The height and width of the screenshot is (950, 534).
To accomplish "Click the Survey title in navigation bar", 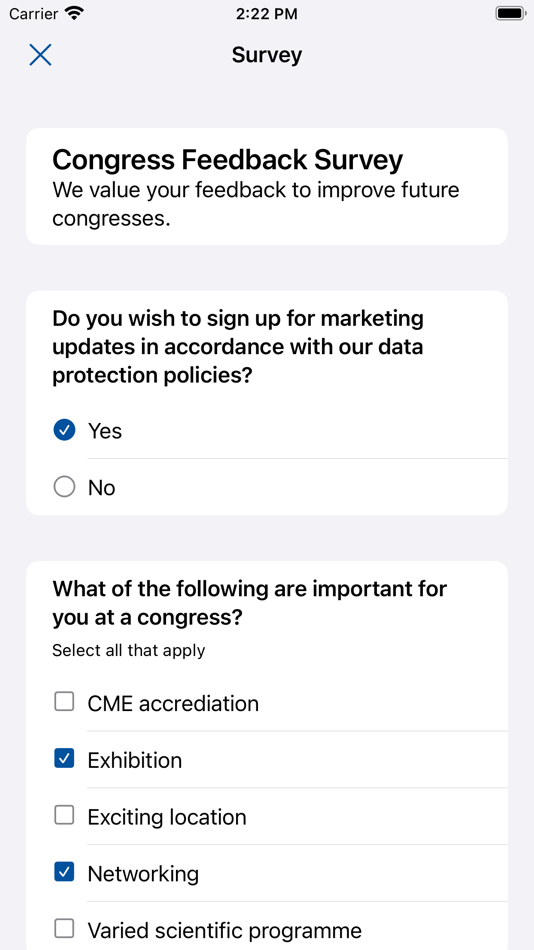I will (x=267, y=55).
